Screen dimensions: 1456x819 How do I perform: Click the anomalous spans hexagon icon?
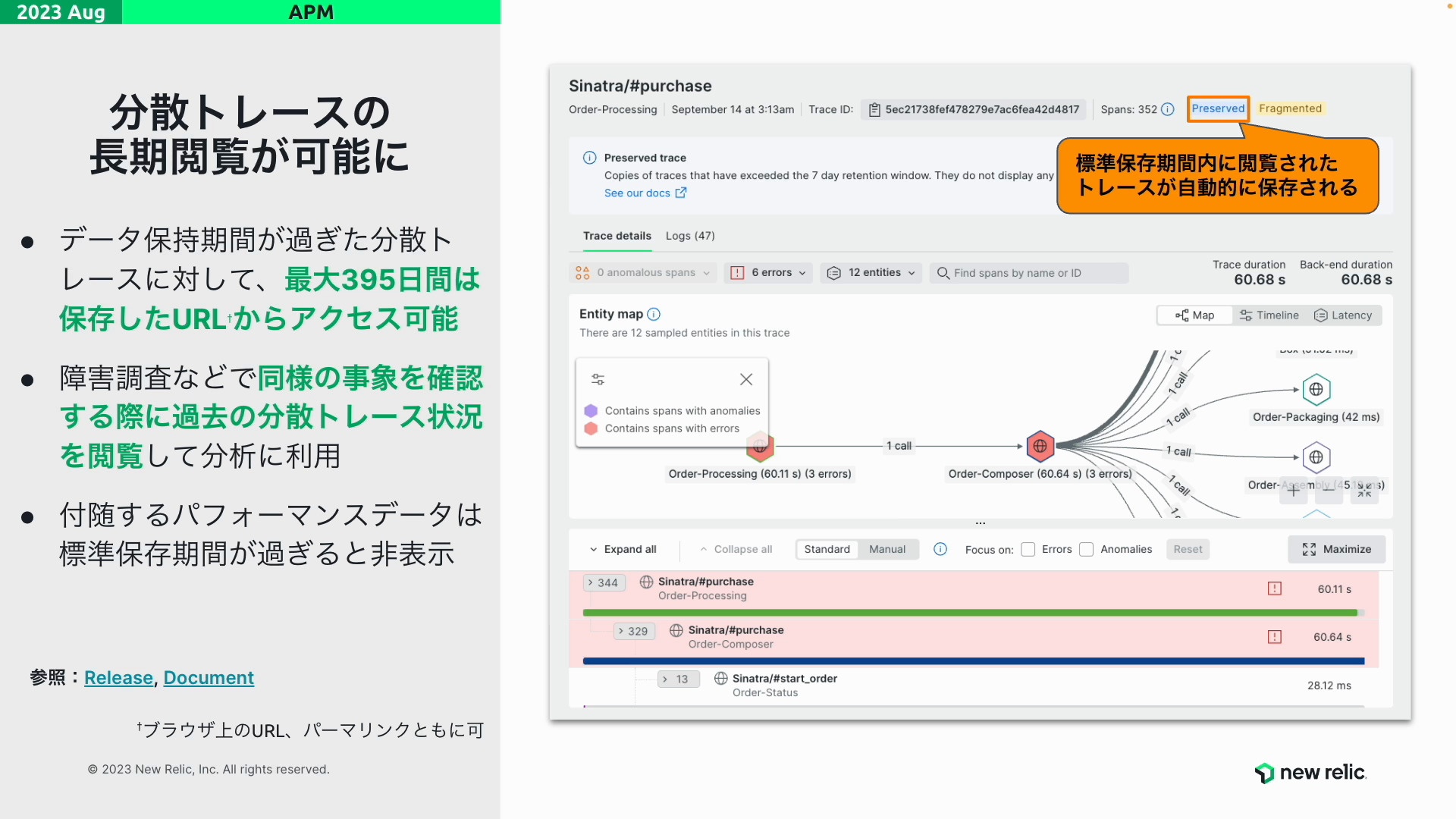tap(582, 273)
